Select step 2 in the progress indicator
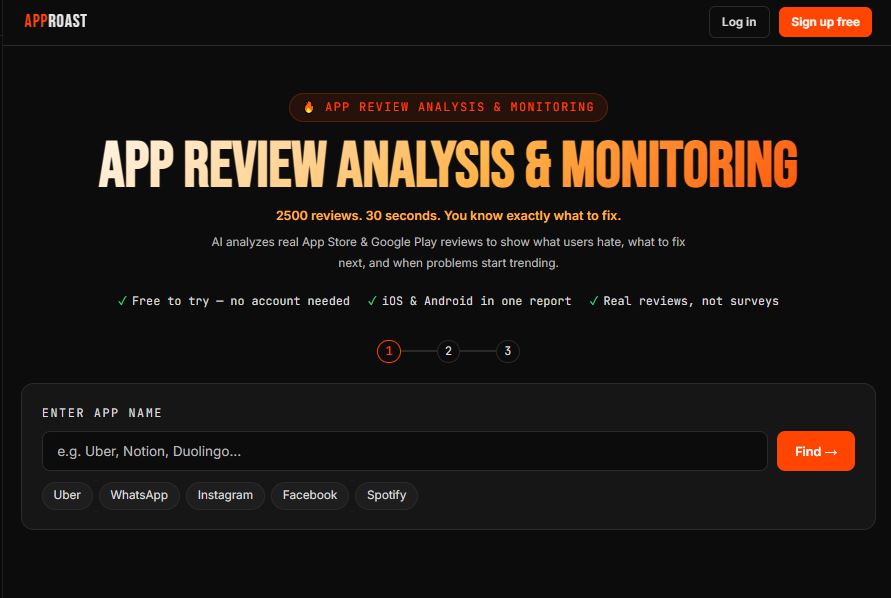This screenshot has height=598, width=891. [x=448, y=351]
